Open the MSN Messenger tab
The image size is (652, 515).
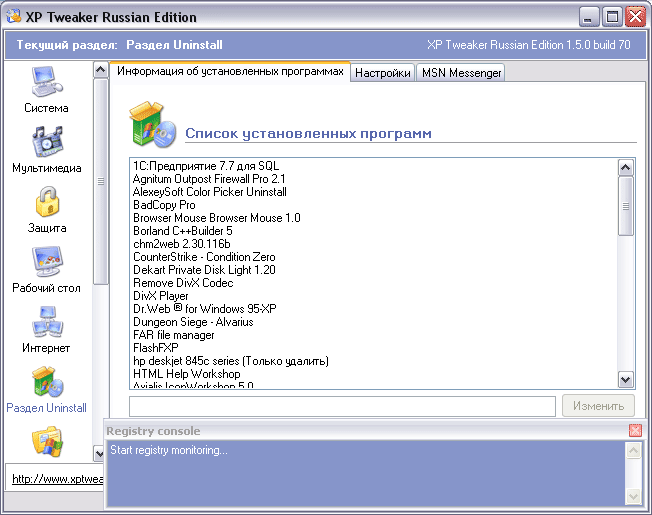point(459,73)
